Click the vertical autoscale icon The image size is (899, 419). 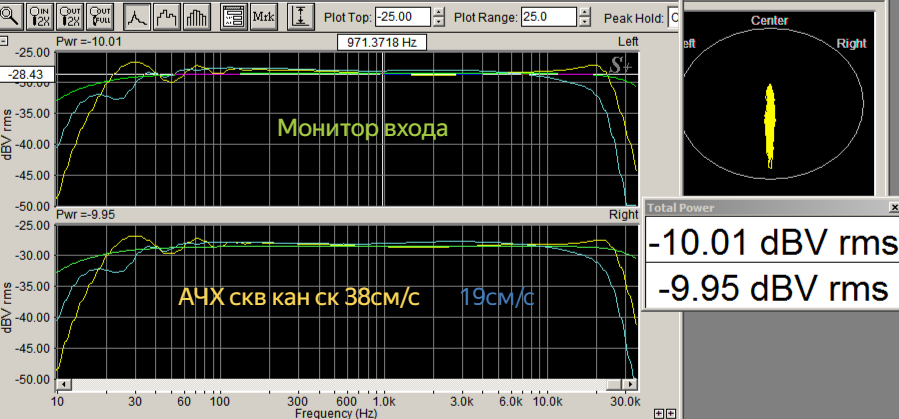300,16
